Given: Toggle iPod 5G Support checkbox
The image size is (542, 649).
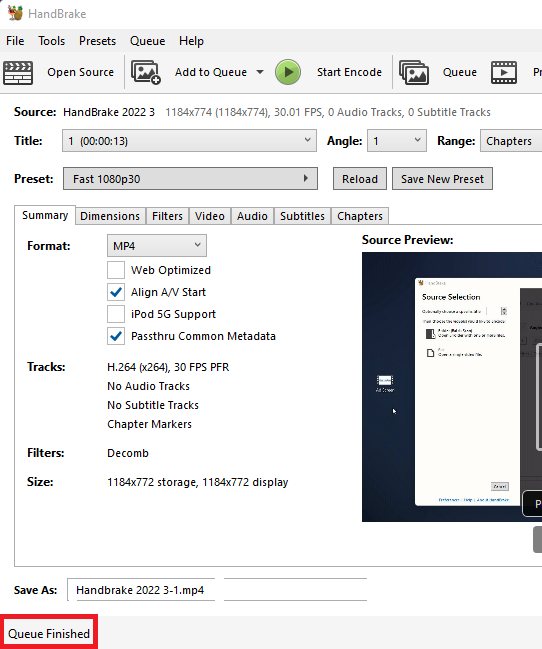Looking at the screenshot, I should tap(116, 314).
